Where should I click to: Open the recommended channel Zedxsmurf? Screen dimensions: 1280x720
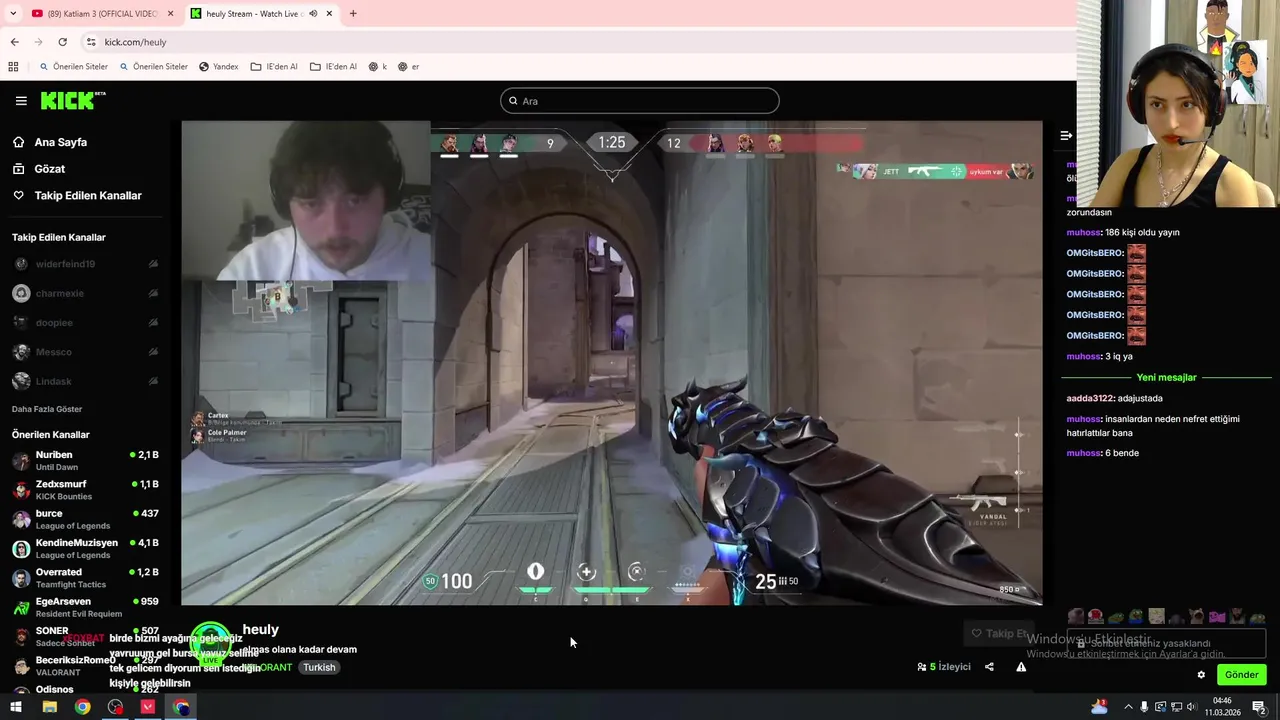coord(85,490)
